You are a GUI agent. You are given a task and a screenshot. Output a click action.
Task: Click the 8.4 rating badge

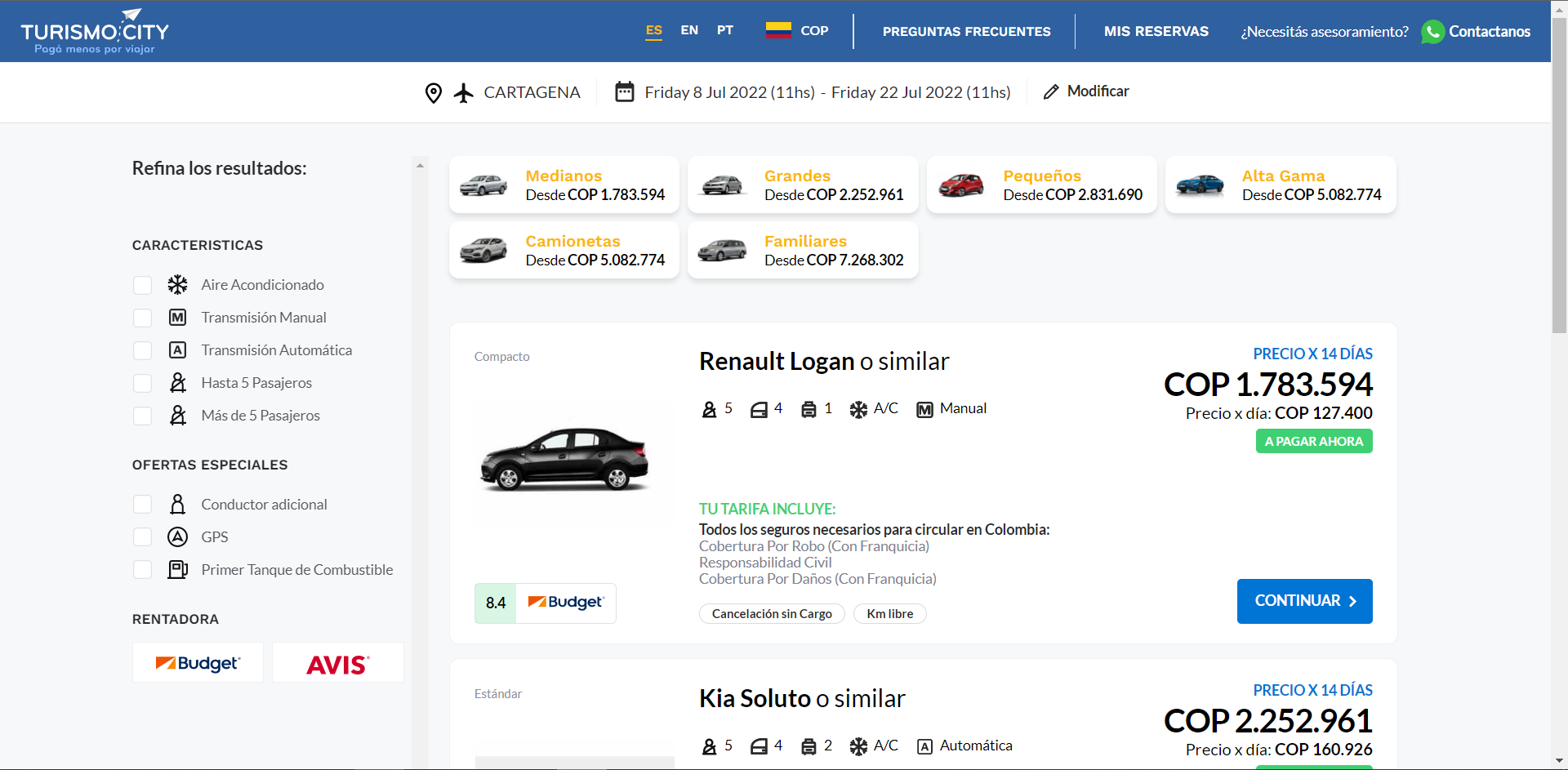pos(496,603)
